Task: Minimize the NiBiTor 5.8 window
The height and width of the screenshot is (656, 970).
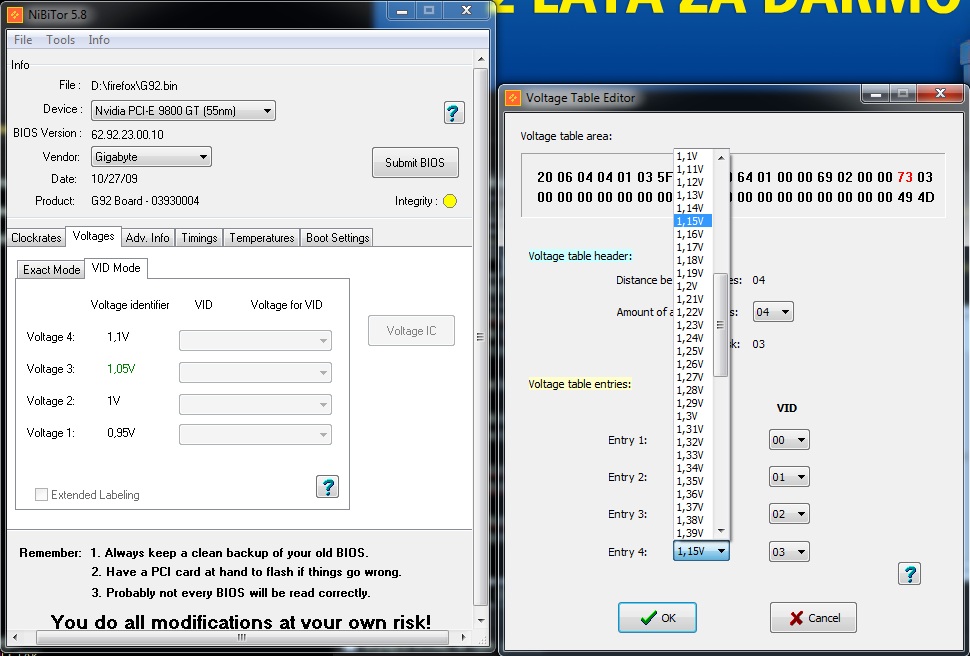Action: click(x=402, y=11)
